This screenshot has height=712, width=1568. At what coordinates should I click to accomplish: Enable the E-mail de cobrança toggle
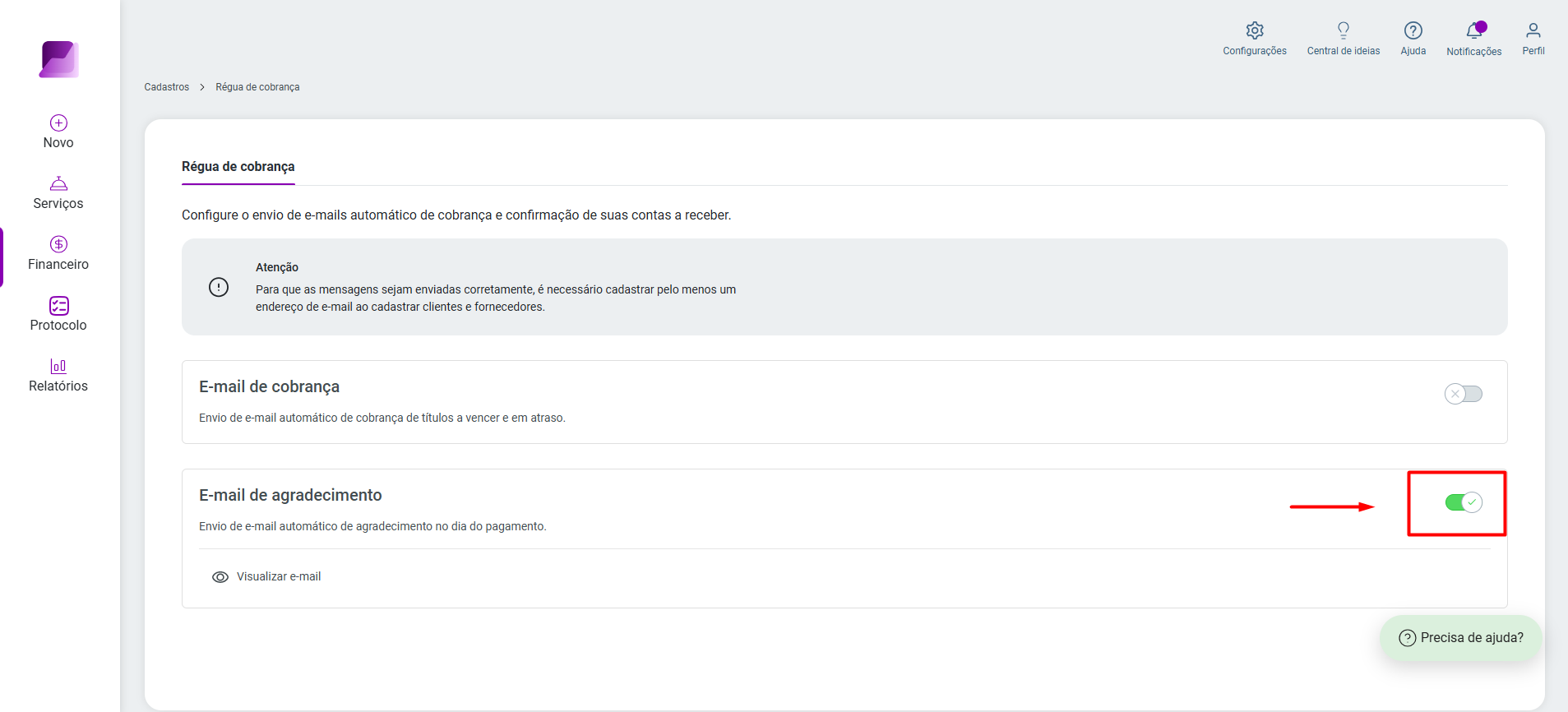coord(1464,394)
